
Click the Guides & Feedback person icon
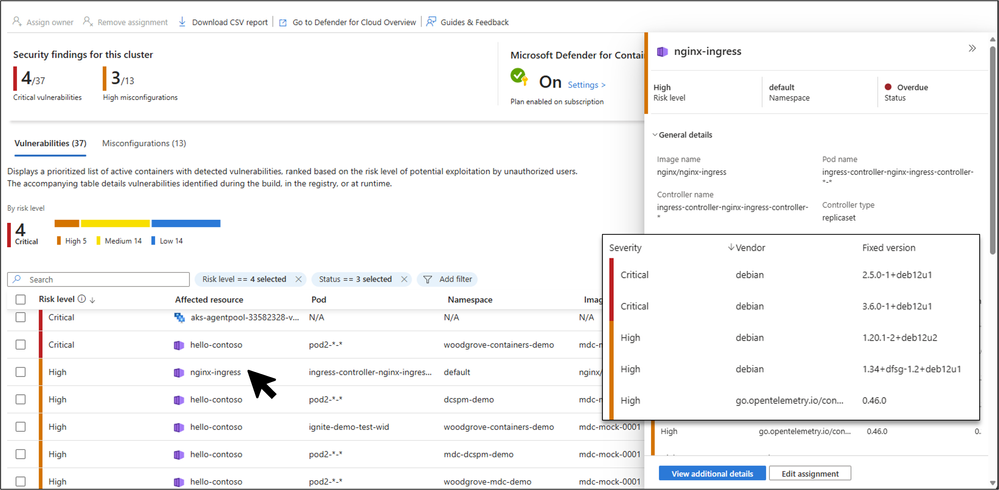click(431, 22)
